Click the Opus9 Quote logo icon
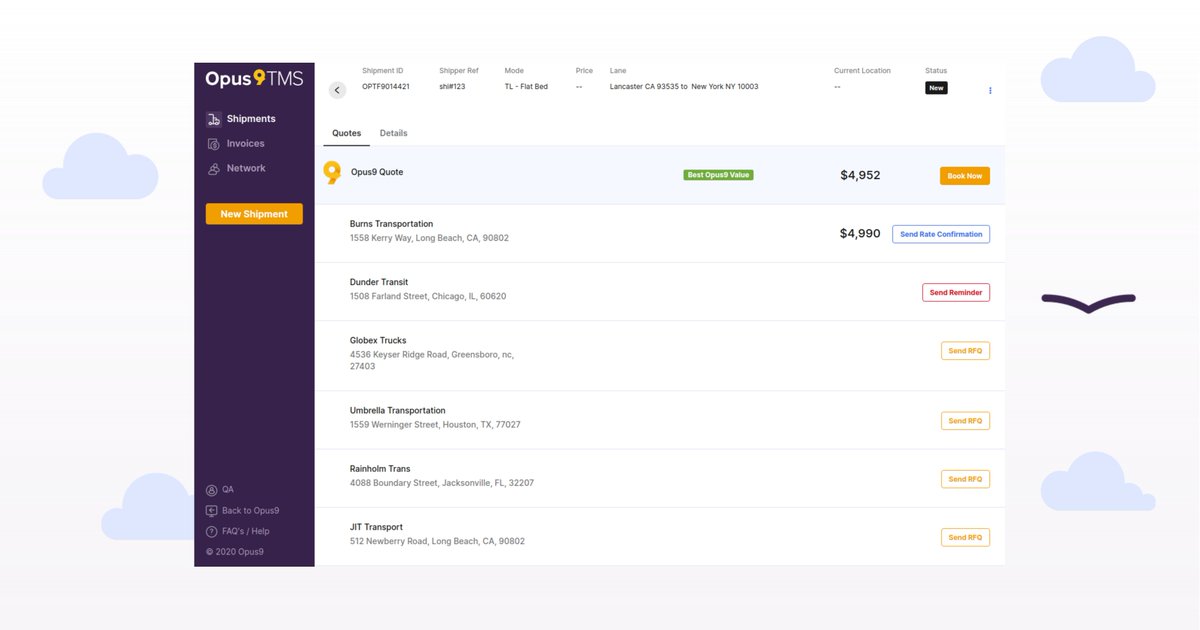 point(332,173)
